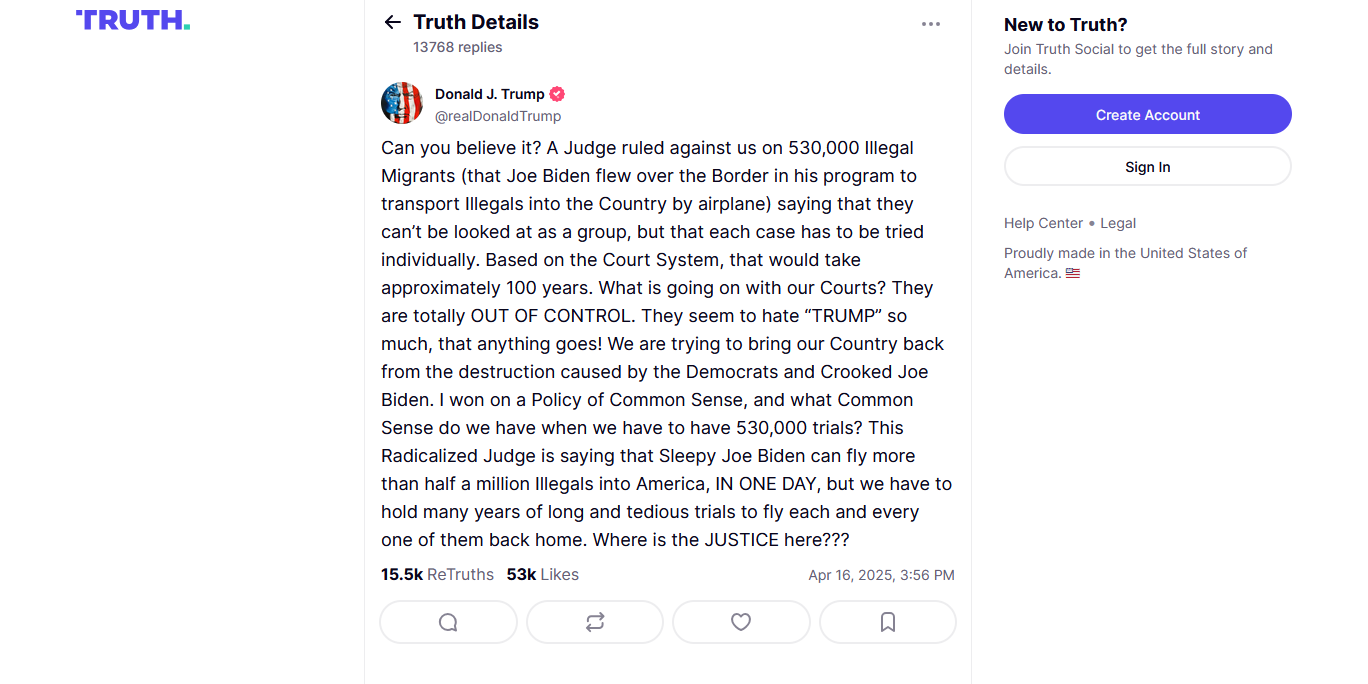Click the Truth Social logo
The height and width of the screenshot is (684, 1368).
132,20
